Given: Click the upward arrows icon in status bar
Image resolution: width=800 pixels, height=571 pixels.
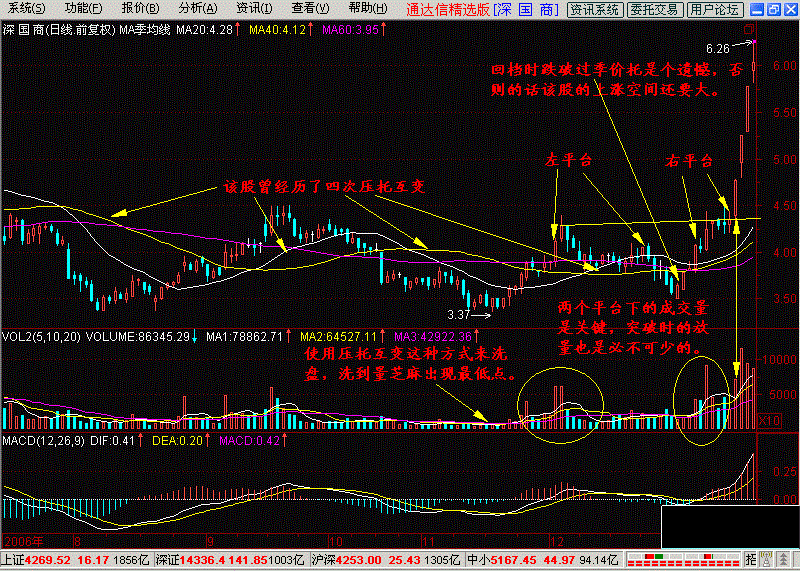Looking at the screenshot, I should coord(782,559).
